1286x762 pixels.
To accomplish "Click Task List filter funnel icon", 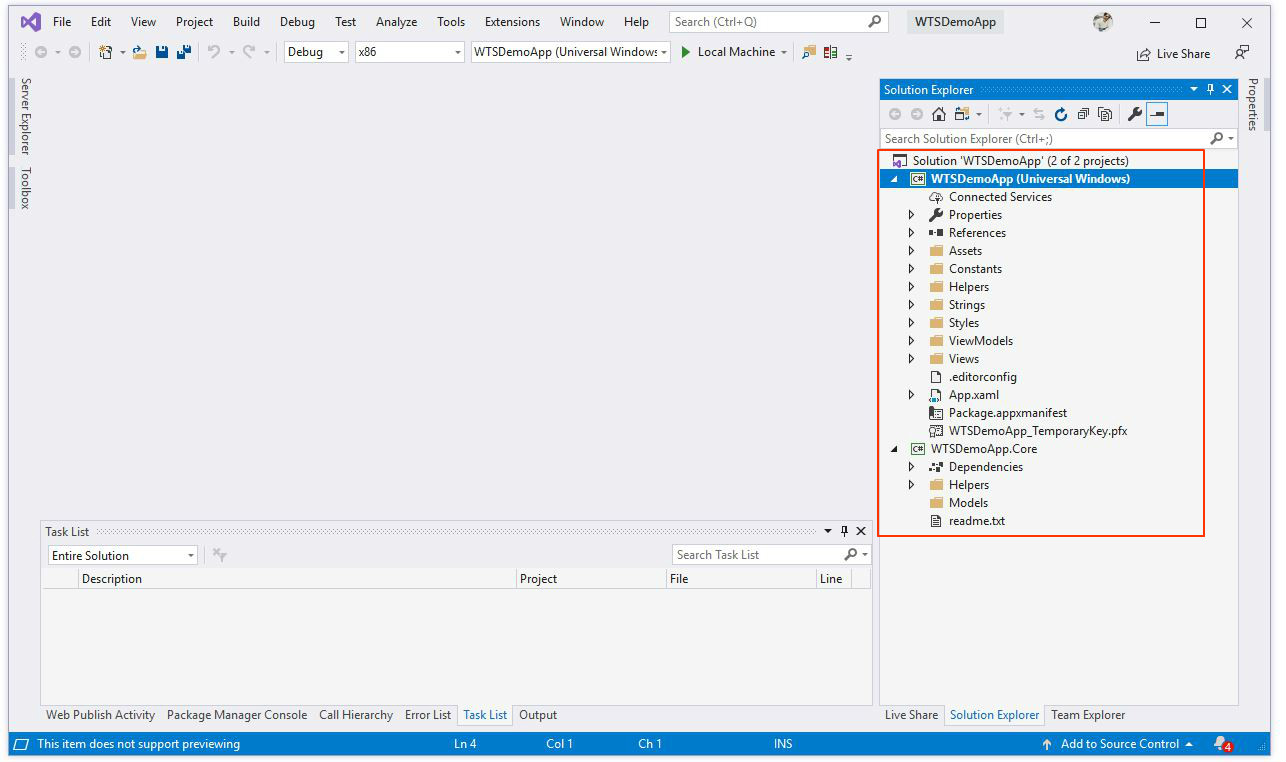I will click(220, 555).
